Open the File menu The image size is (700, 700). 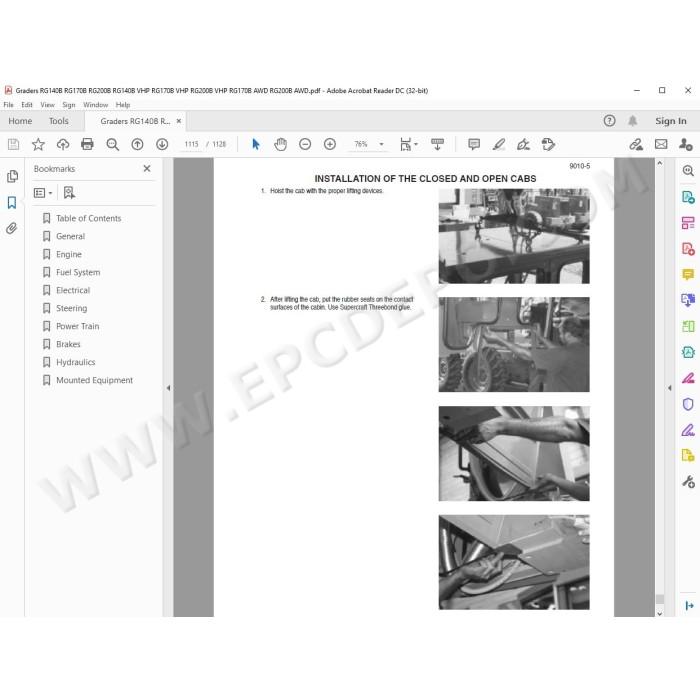coord(8,104)
